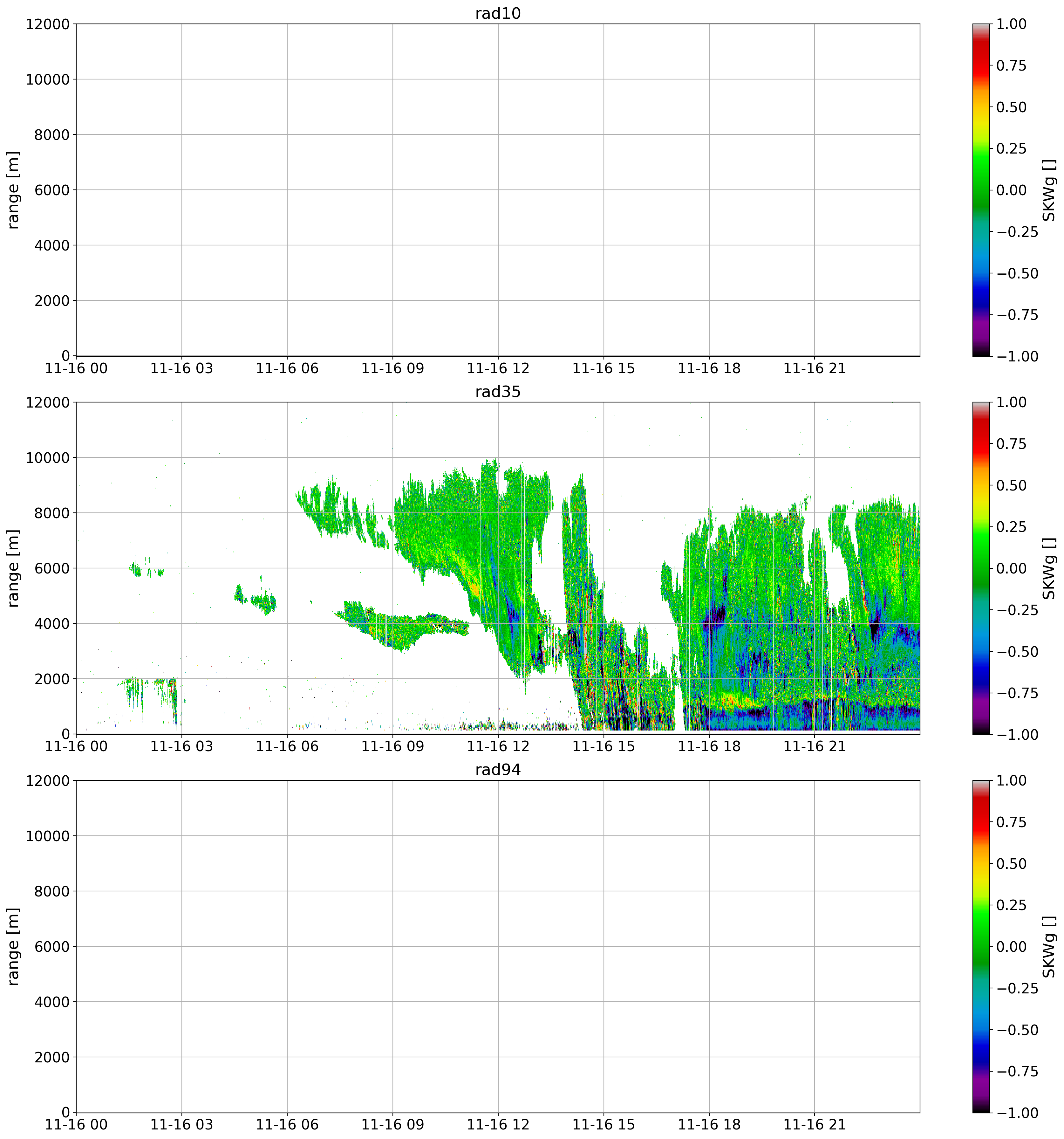Click the bottom colorbar's green 0.00 region
1064x1139 pixels.
tap(981, 946)
